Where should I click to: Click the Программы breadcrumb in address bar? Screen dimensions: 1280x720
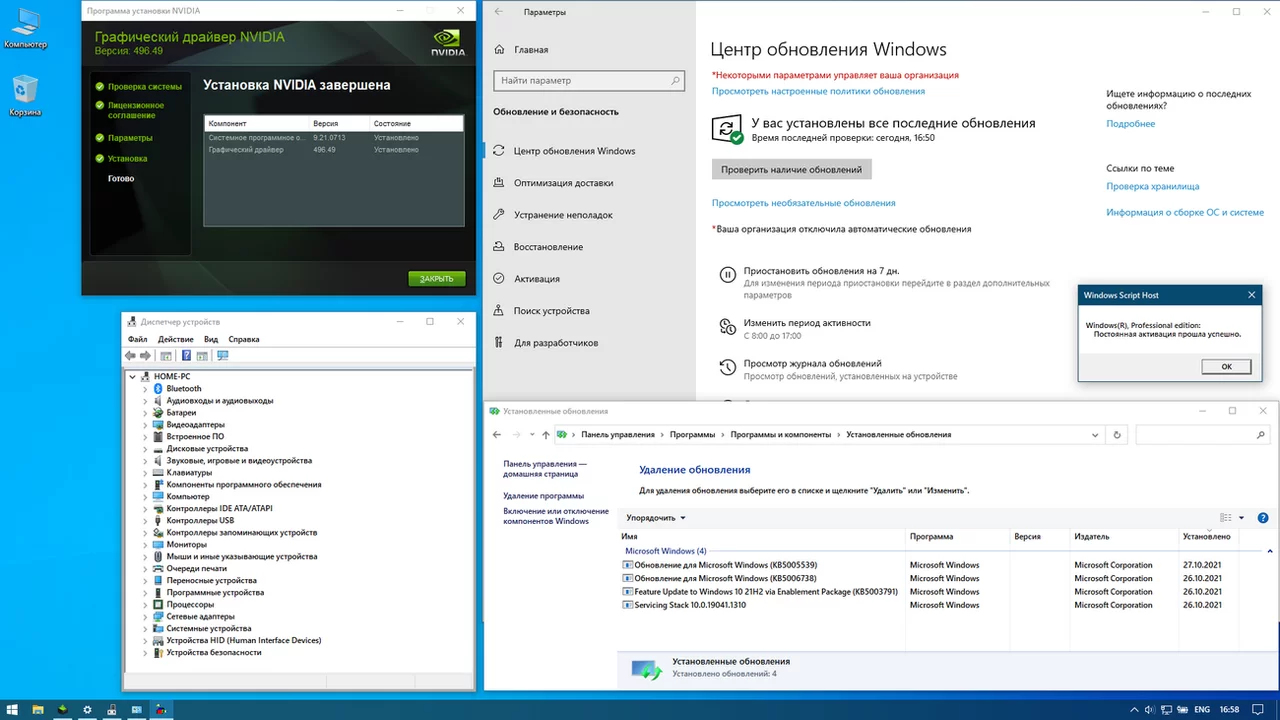coord(692,435)
